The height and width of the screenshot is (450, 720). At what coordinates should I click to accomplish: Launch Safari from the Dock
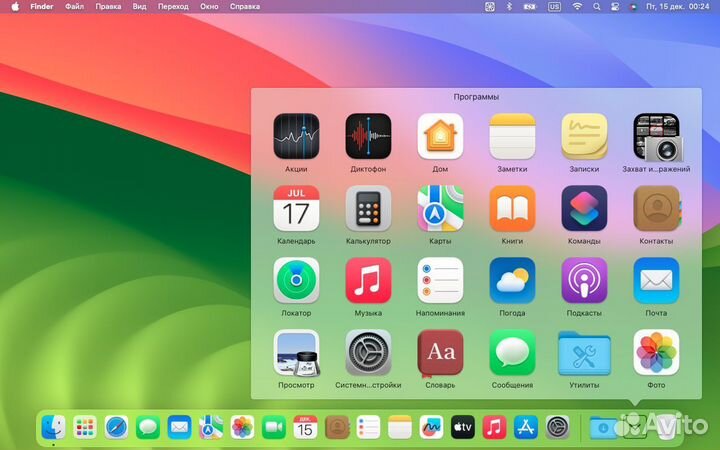coord(117,427)
